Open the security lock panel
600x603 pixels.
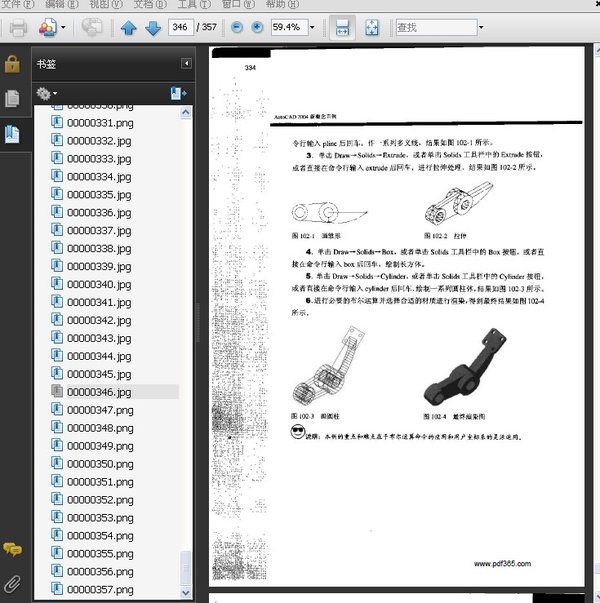pyautogui.click(x=12, y=64)
